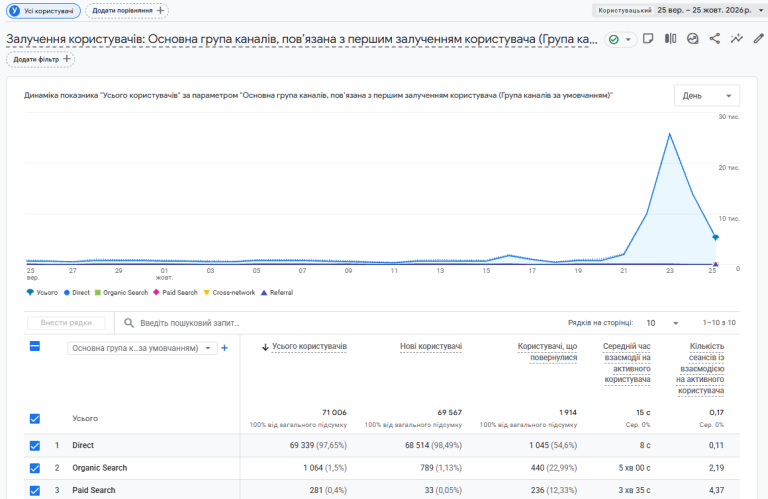Click the cell '68 514 (98,49%)'
Screen dimensions: 768x499
(433, 445)
